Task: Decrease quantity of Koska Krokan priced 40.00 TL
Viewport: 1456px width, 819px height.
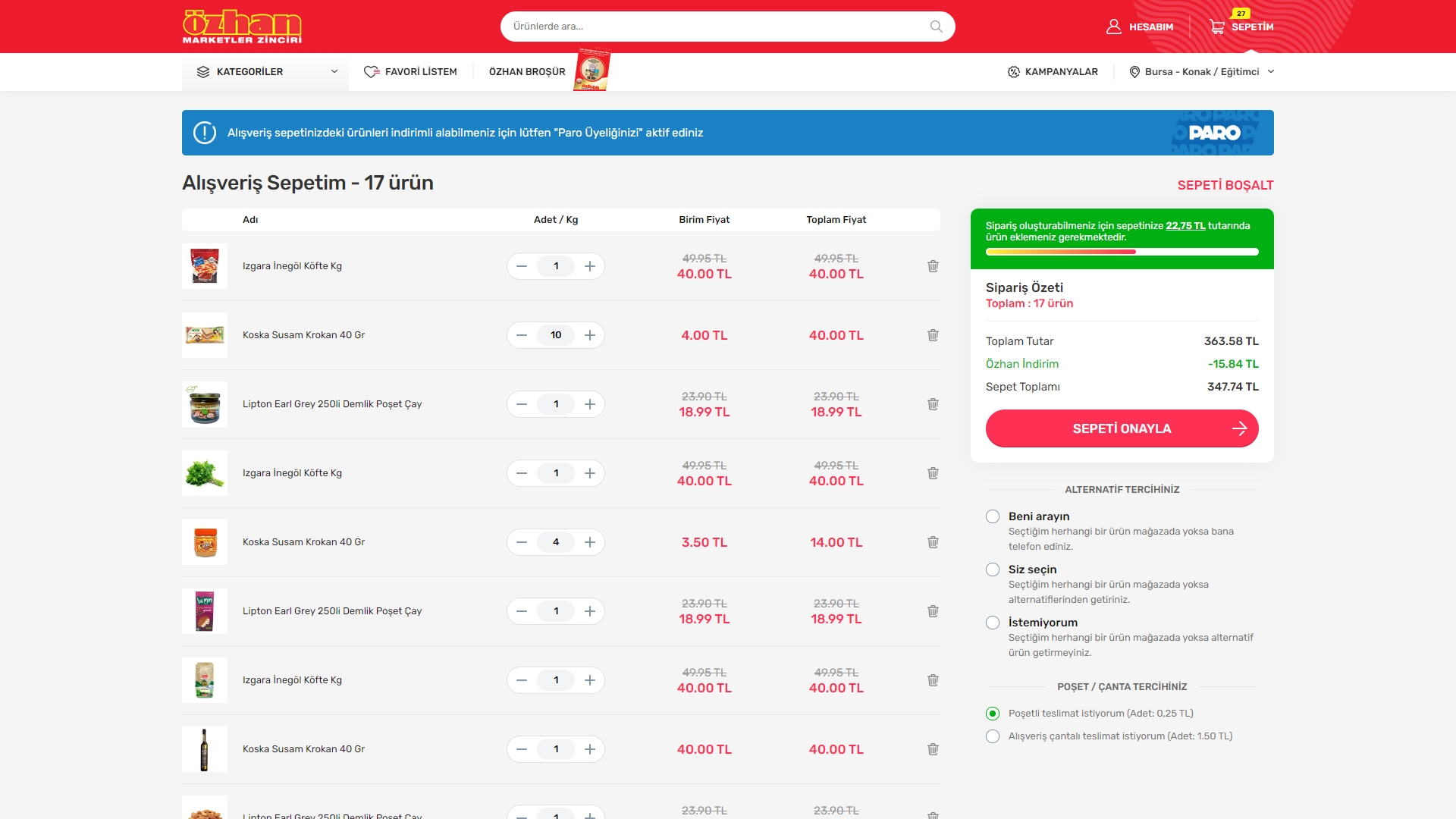Action: [x=522, y=749]
